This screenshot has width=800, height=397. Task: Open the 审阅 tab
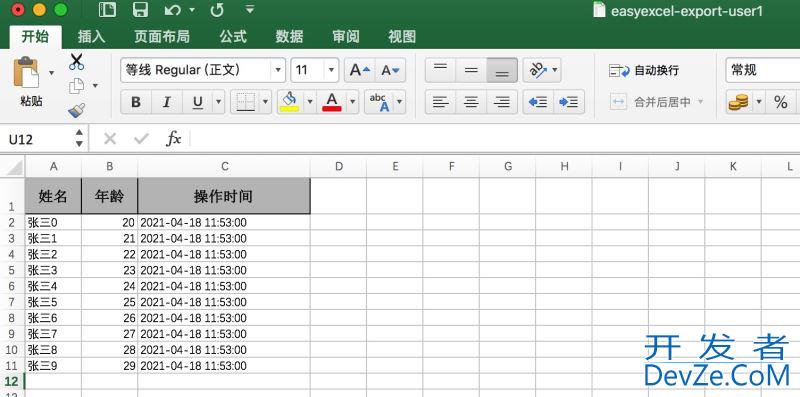[x=346, y=36]
